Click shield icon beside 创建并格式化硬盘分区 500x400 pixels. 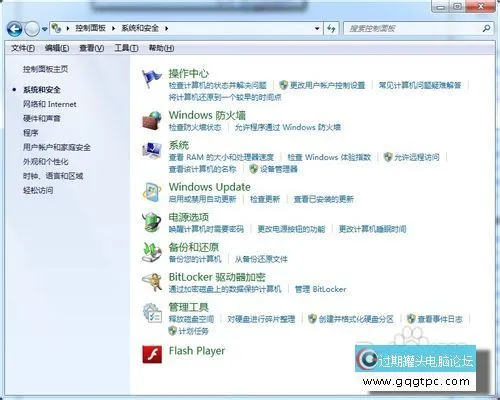pos(312,319)
